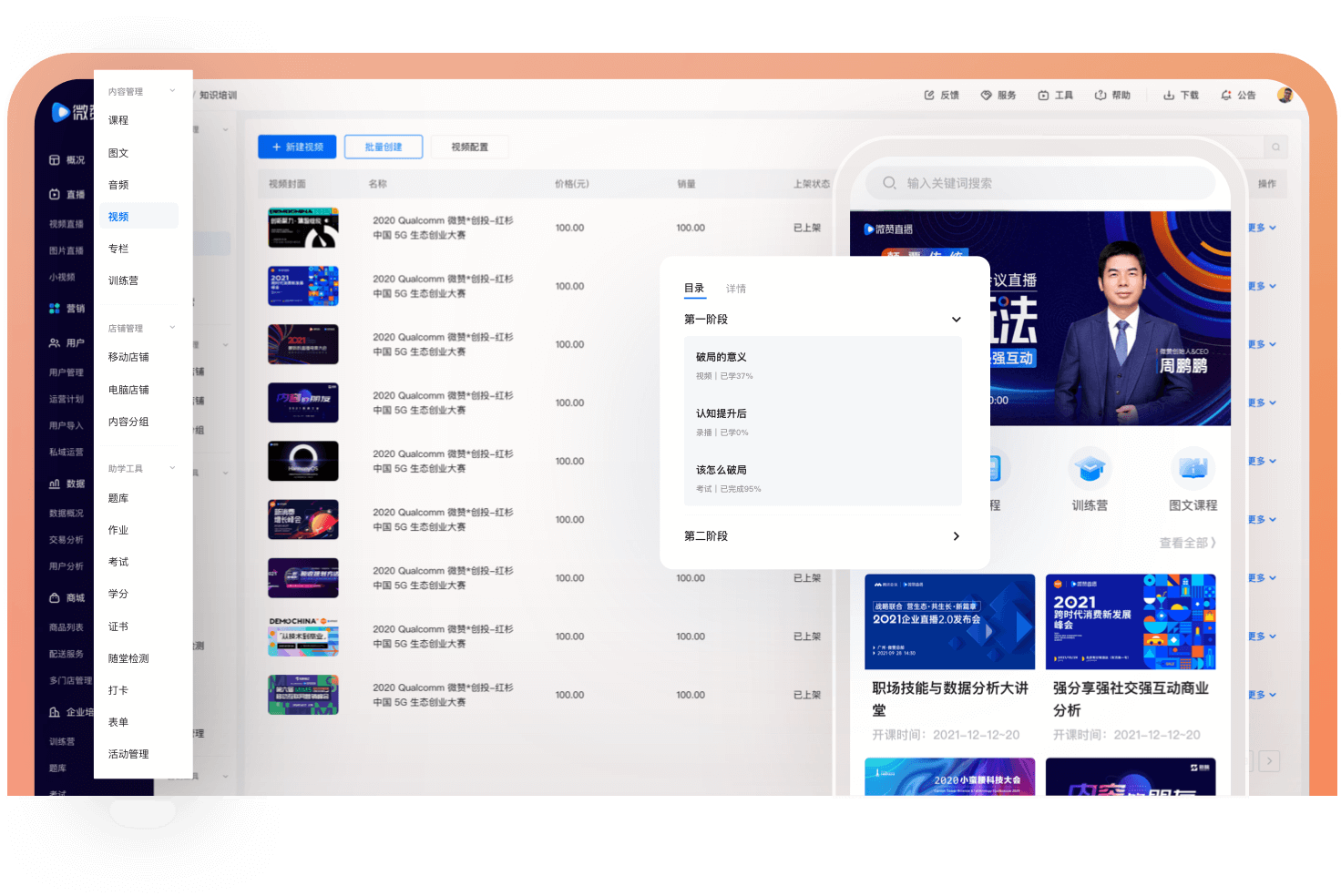Click the 下载 download icon

pos(1169,96)
